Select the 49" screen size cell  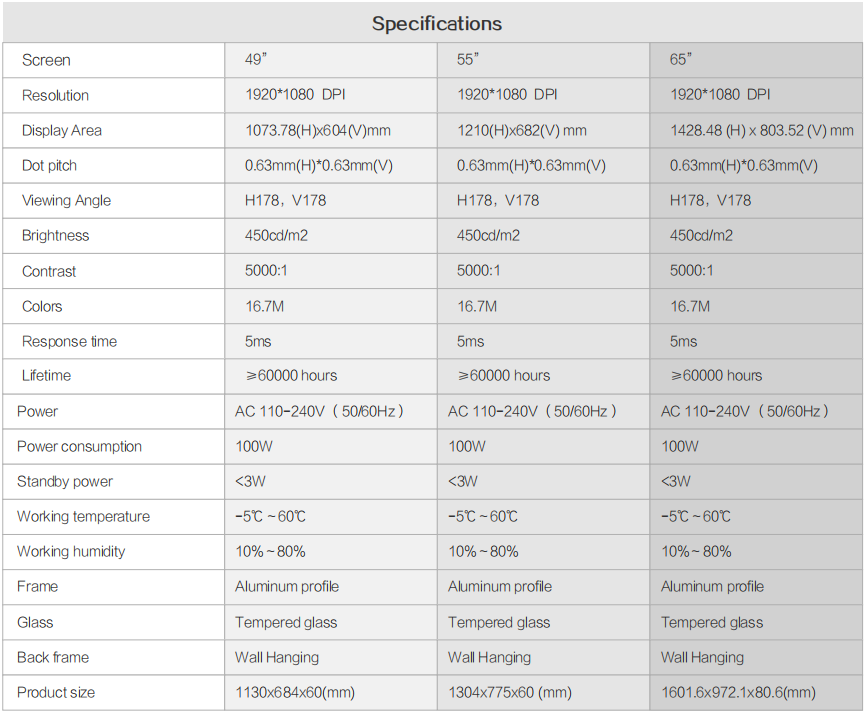pos(256,60)
